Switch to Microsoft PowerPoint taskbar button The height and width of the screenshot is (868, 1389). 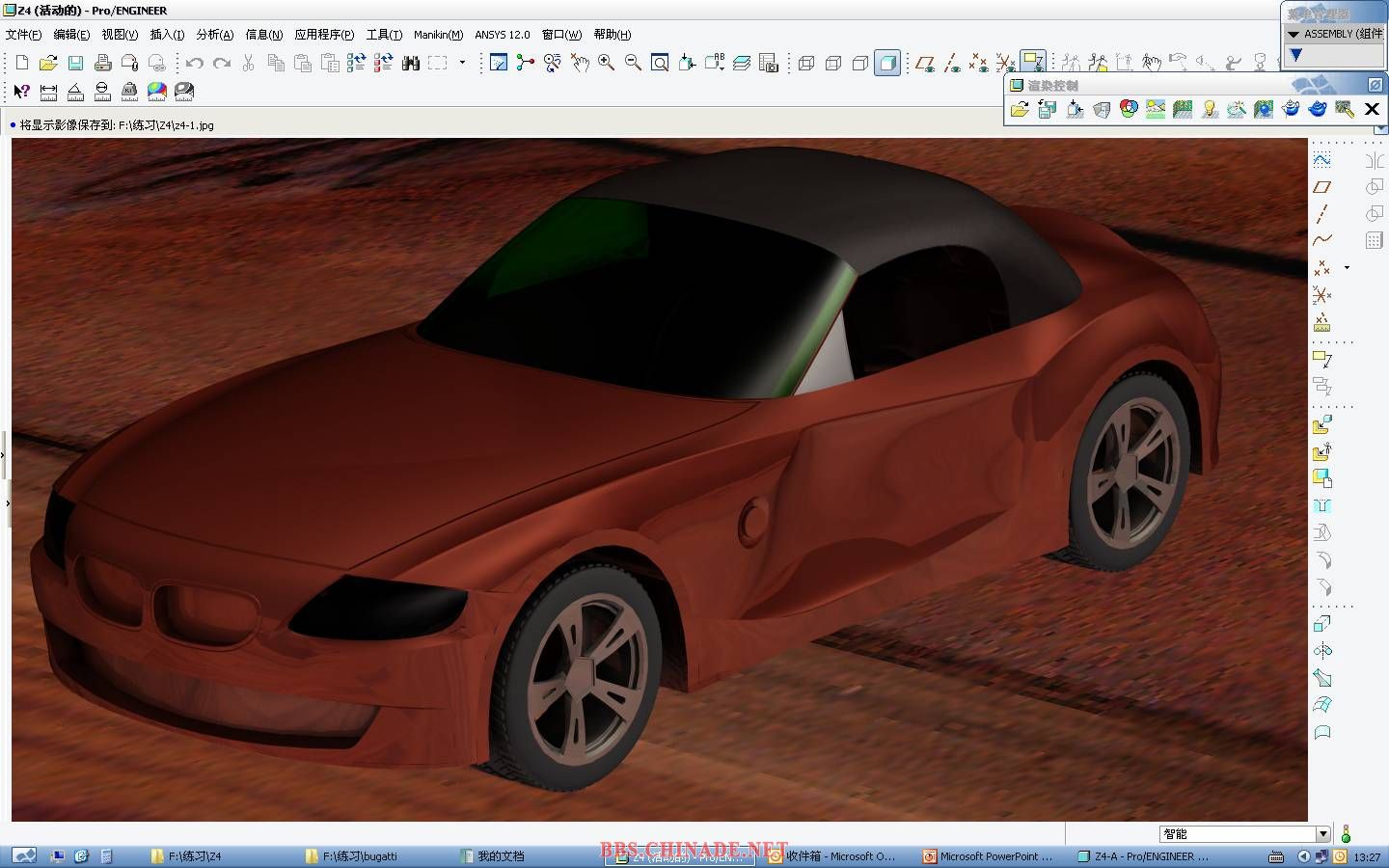pyautogui.click(x=989, y=856)
